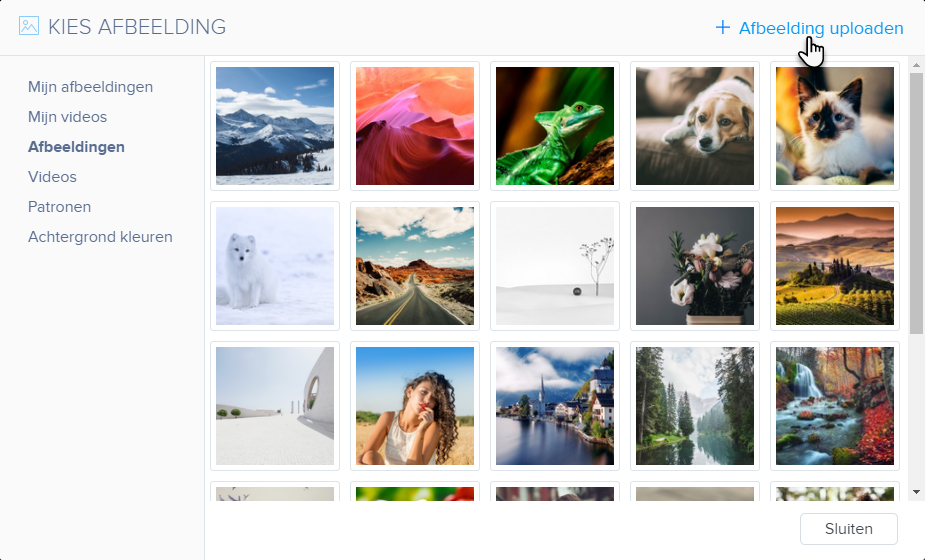Open the Patronen category
The width and height of the screenshot is (925, 560).
[x=59, y=207]
